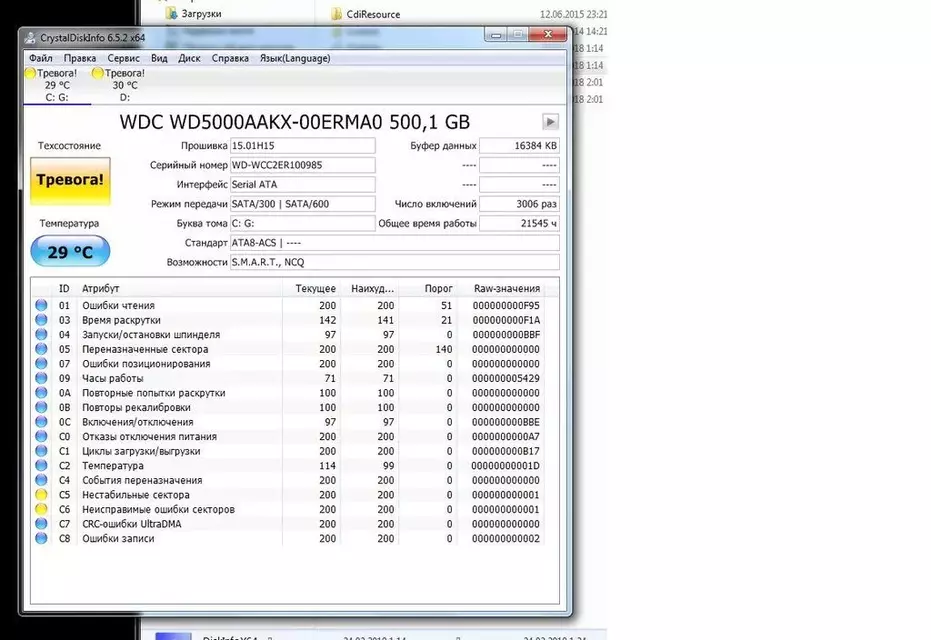Open the Язык(Language) menu
The width and height of the screenshot is (931, 640).
(x=295, y=58)
